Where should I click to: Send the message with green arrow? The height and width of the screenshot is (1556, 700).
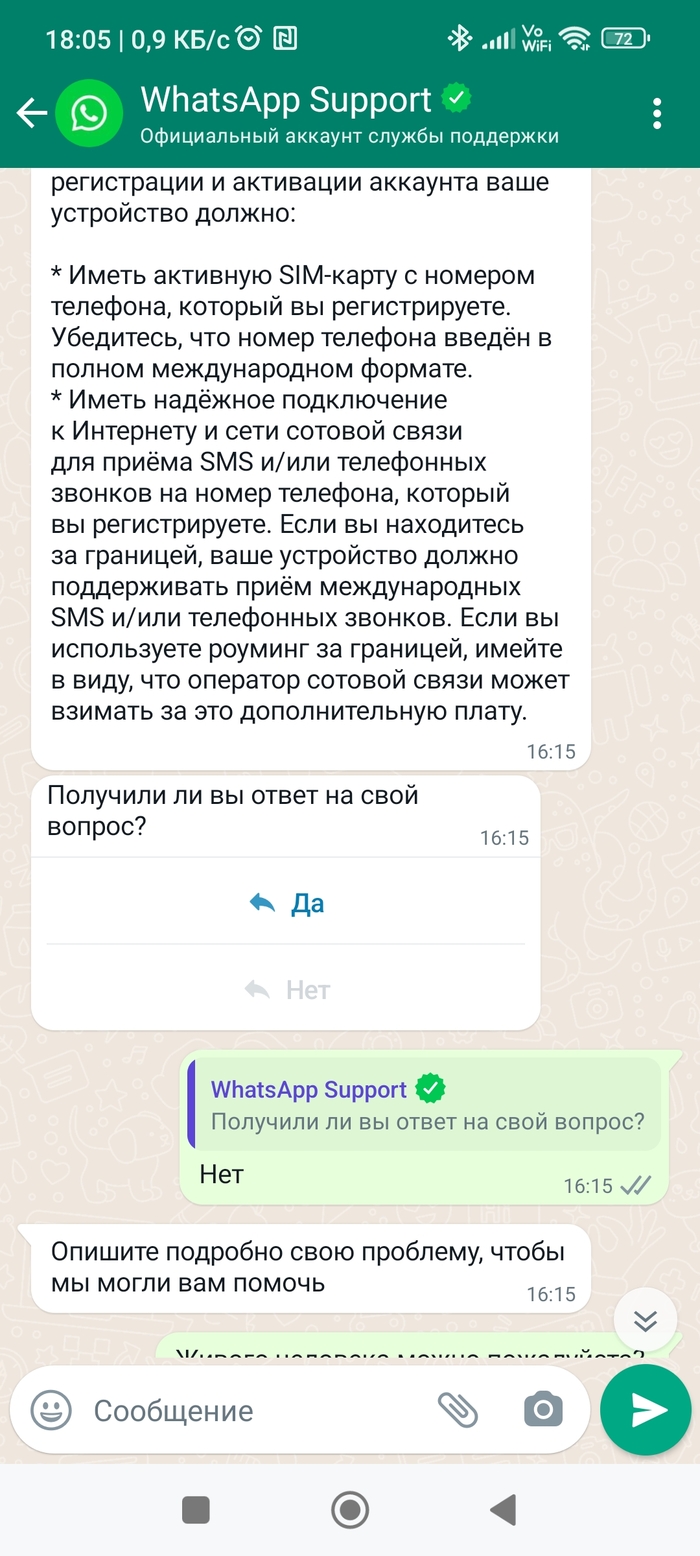(x=646, y=1410)
